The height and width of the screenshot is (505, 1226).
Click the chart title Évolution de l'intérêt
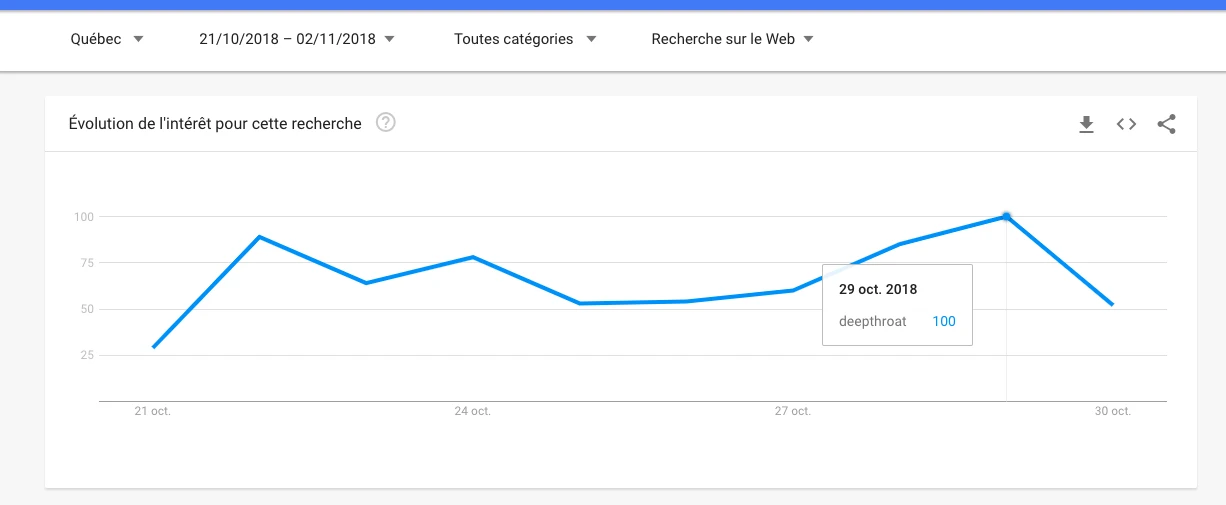[x=215, y=124]
